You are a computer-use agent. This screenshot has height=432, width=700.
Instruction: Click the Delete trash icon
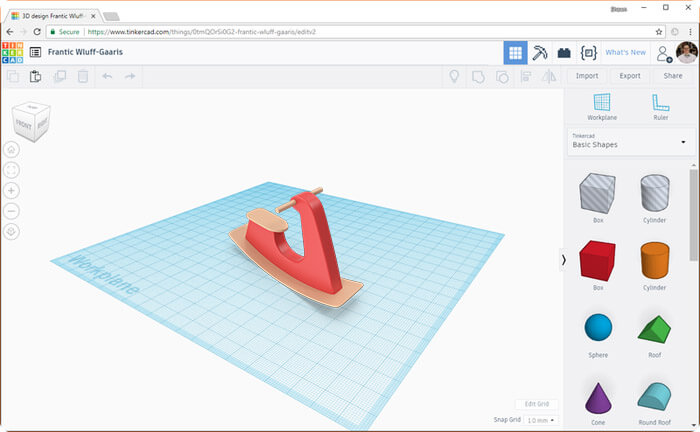tap(83, 76)
